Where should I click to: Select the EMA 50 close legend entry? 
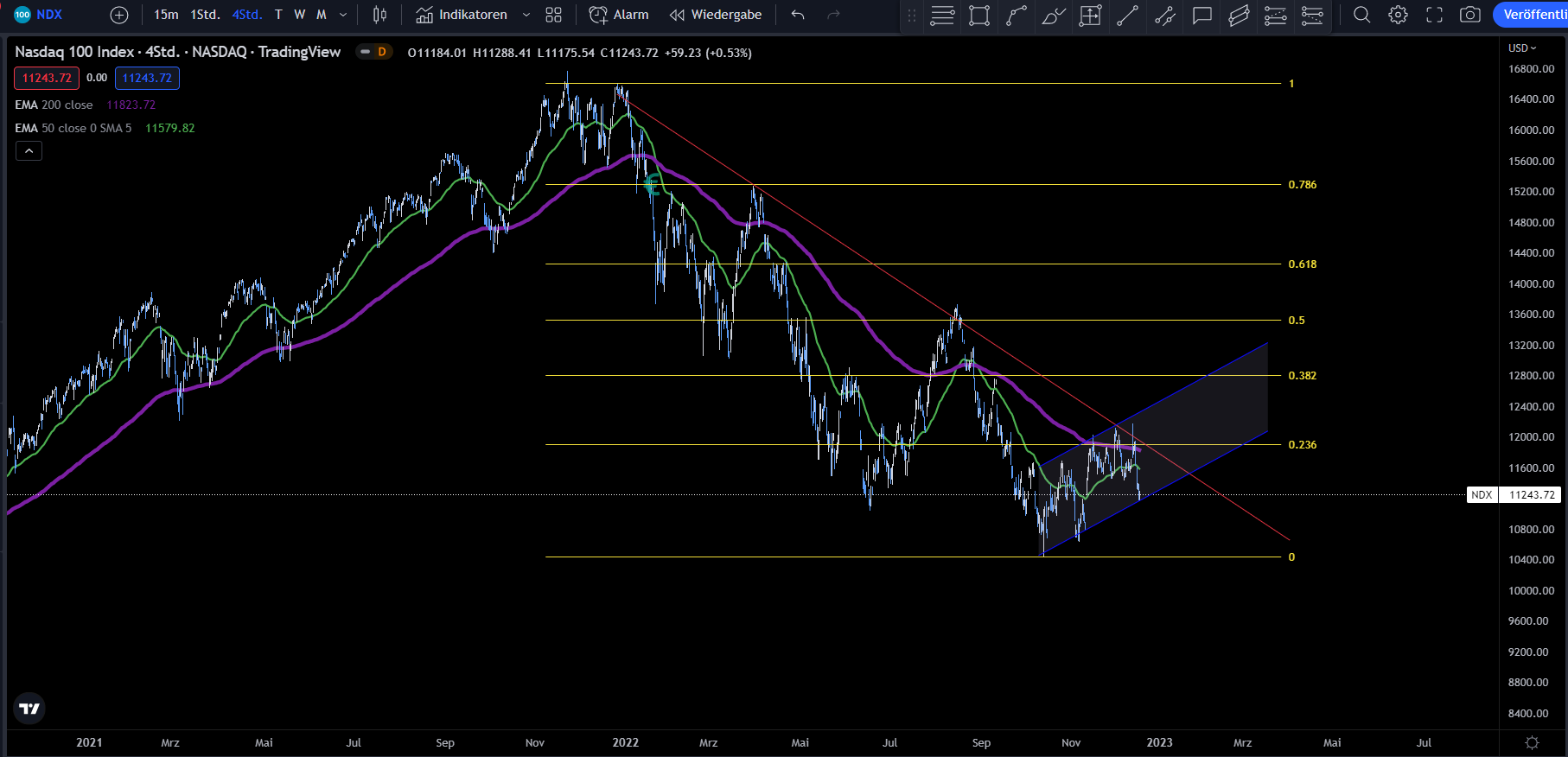pyautogui.click(x=73, y=128)
